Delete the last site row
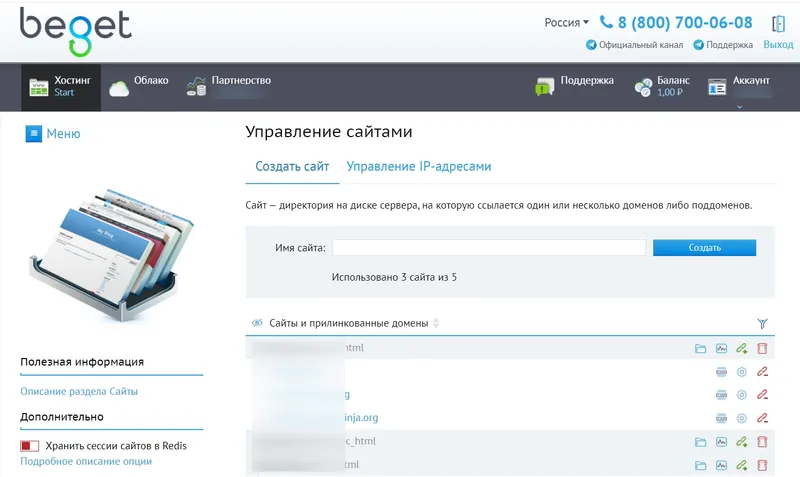This screenshot has width=800, height=477. pos(762,465)
